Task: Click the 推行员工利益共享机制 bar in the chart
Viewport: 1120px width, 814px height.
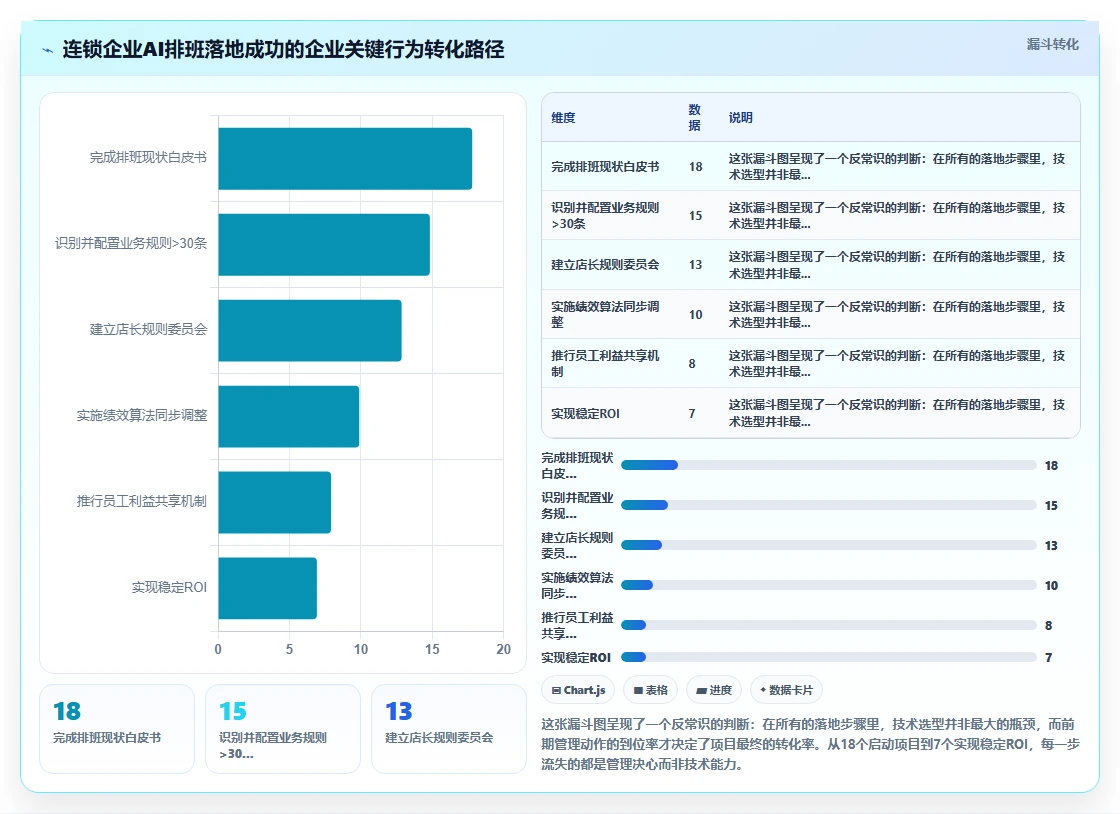Action: pyautogui.click(x=275, y=502)
